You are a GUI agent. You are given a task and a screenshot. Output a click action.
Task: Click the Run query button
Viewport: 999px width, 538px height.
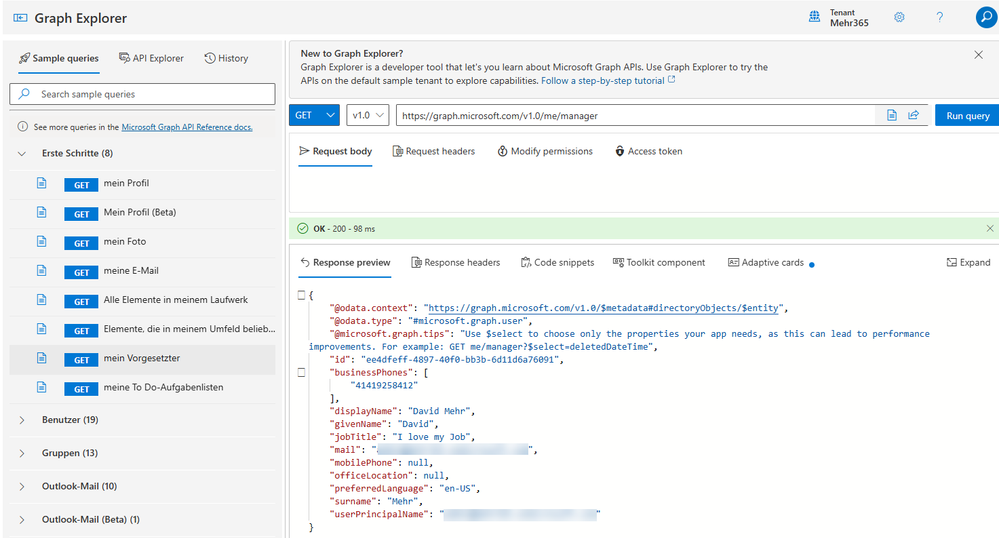tap(967, 115)
